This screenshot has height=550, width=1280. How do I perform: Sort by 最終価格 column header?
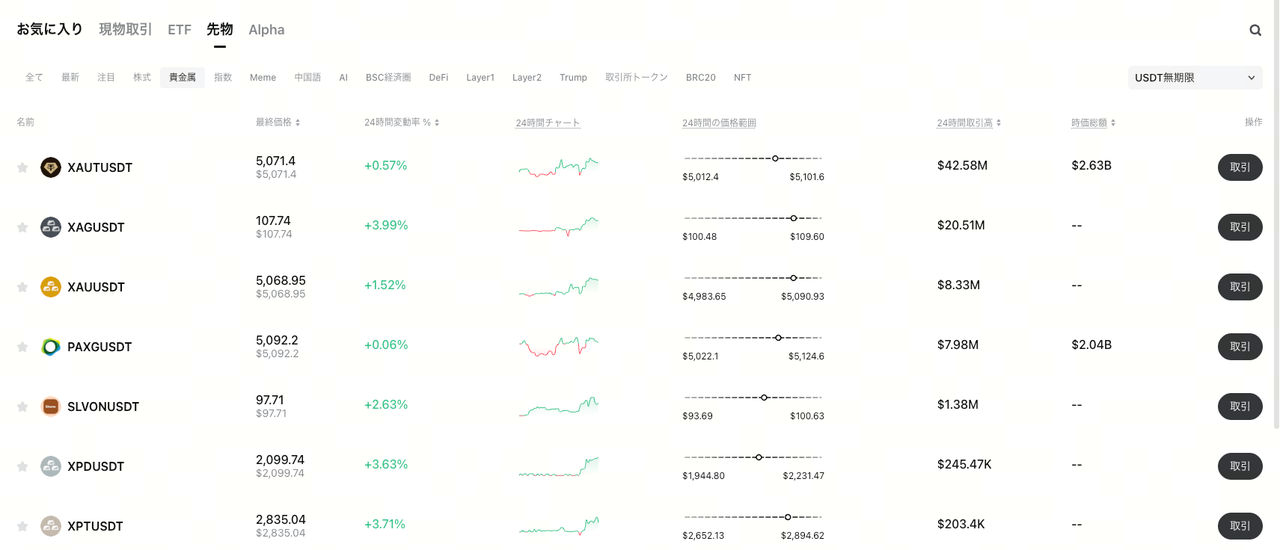pyautogui.click(x=277, y=122)
